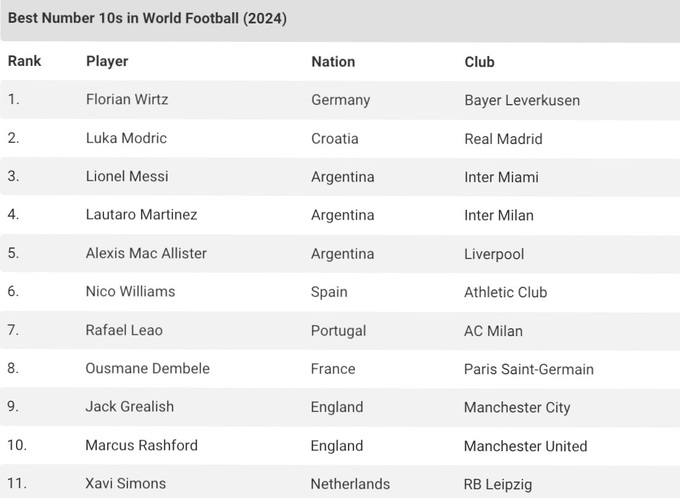
Task: Click the RB Leipzig club cell
Action: pyautogui.click(x=498, y=484)
